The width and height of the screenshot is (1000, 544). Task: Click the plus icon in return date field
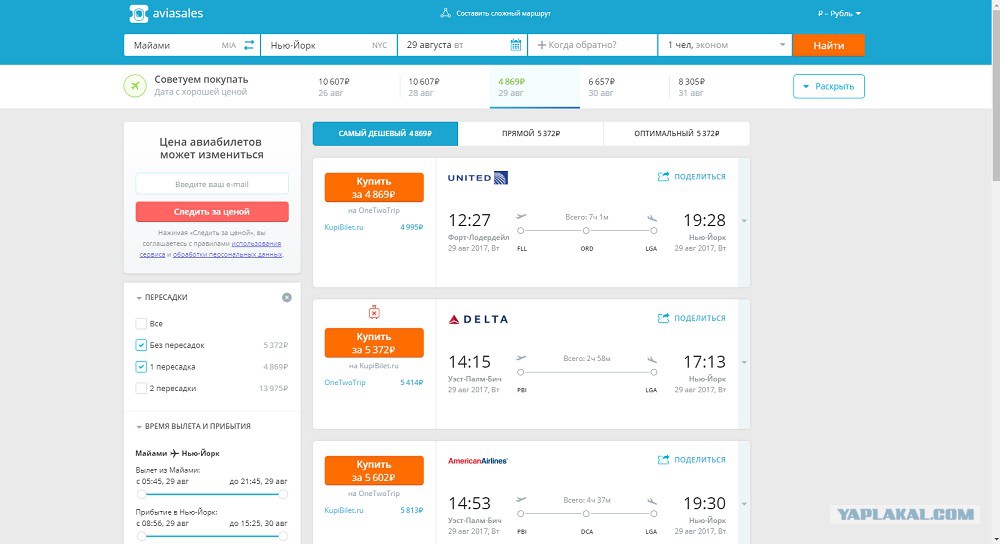541,45
